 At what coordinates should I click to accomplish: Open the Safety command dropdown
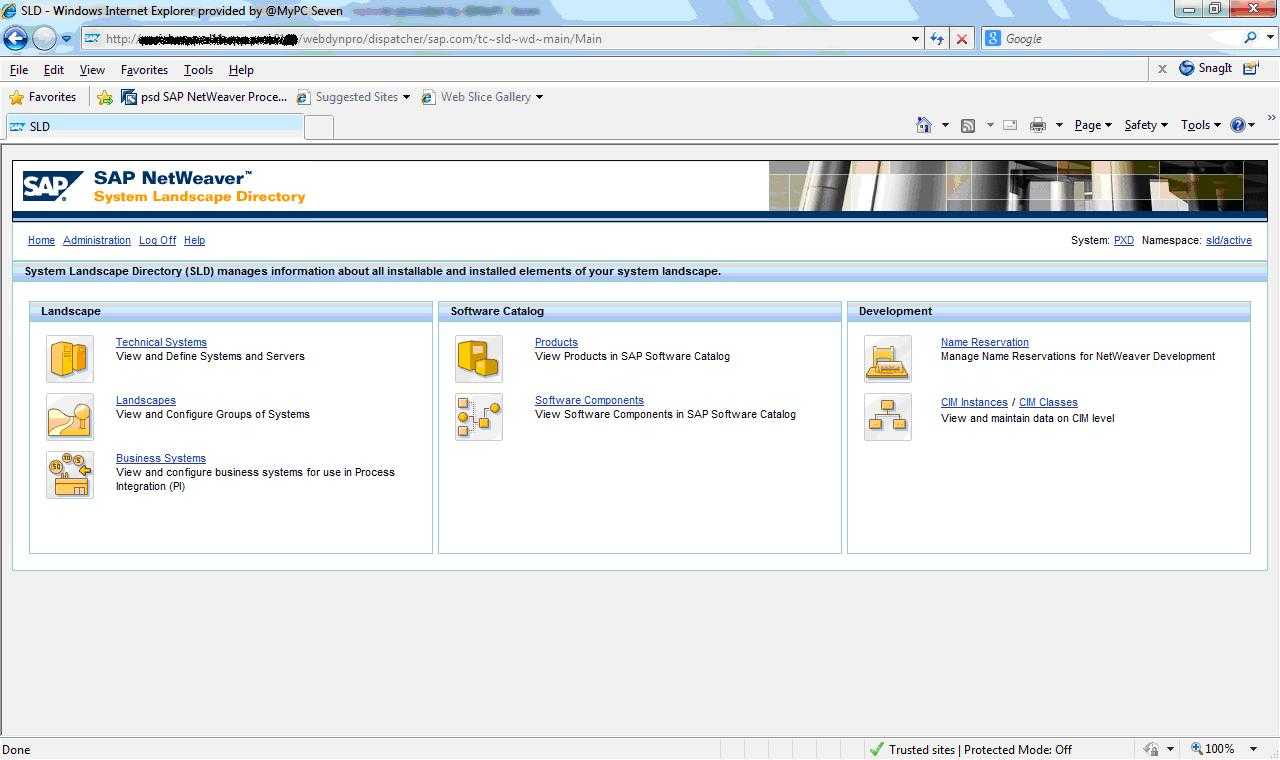pyautogui.click(x=1146, y=125)
